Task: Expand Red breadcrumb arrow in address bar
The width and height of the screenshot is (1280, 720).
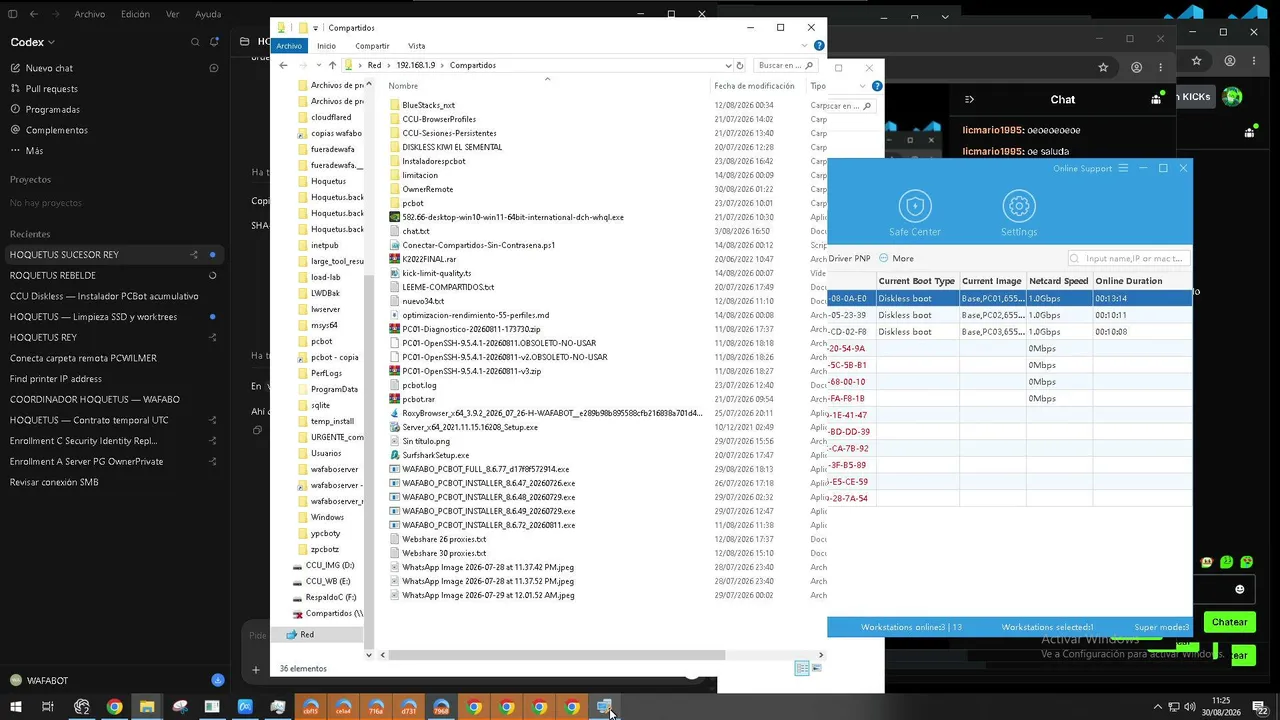Action: [389, 65]
